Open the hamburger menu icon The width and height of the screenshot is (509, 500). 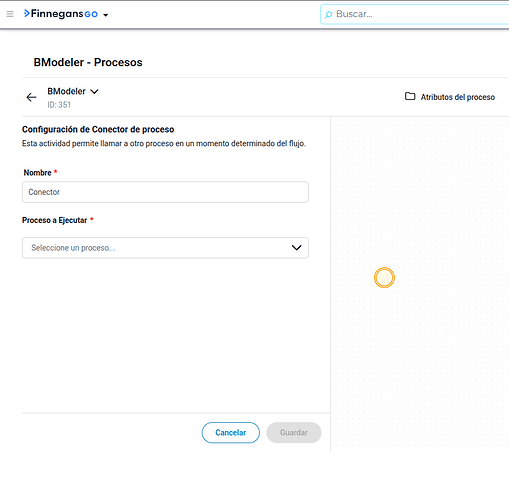tap(10, 14)
